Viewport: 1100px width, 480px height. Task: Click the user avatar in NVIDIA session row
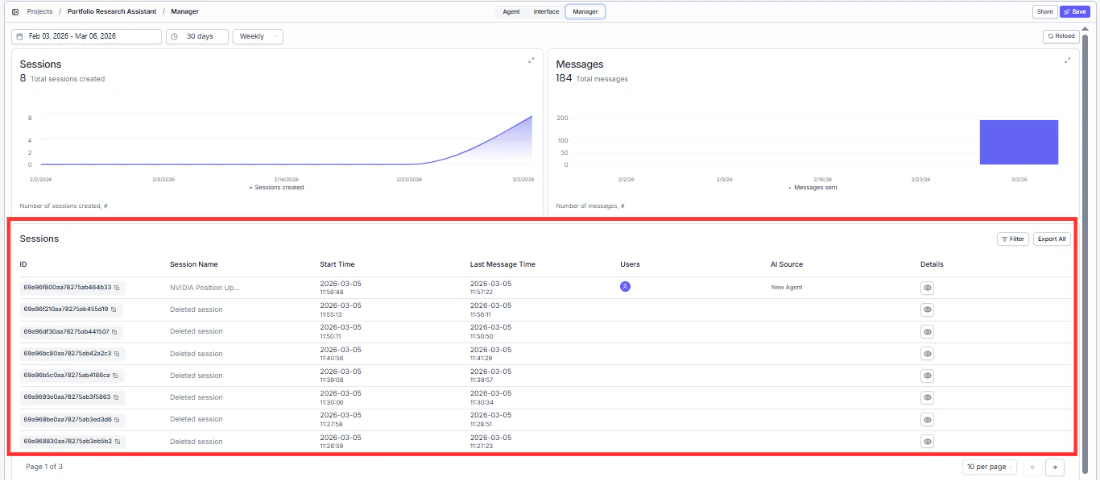[x=625, y=286]
